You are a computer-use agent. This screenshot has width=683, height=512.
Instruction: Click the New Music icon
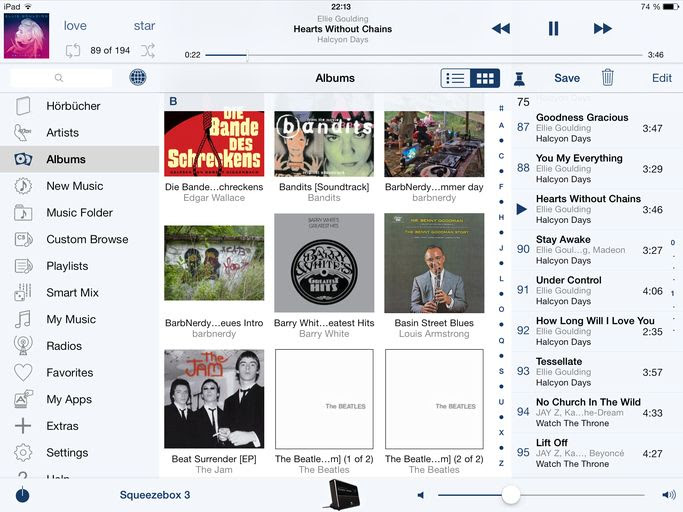(23, 186)
